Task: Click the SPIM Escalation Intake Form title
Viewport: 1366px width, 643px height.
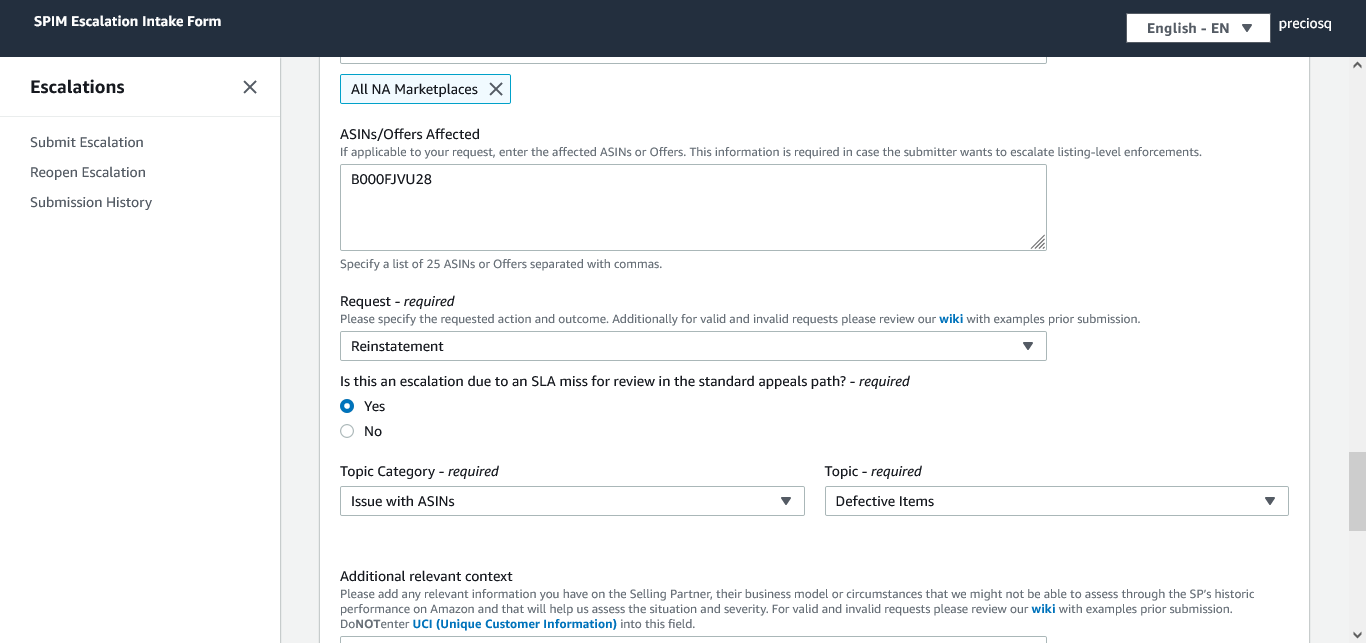Action: tap(128, 21)
